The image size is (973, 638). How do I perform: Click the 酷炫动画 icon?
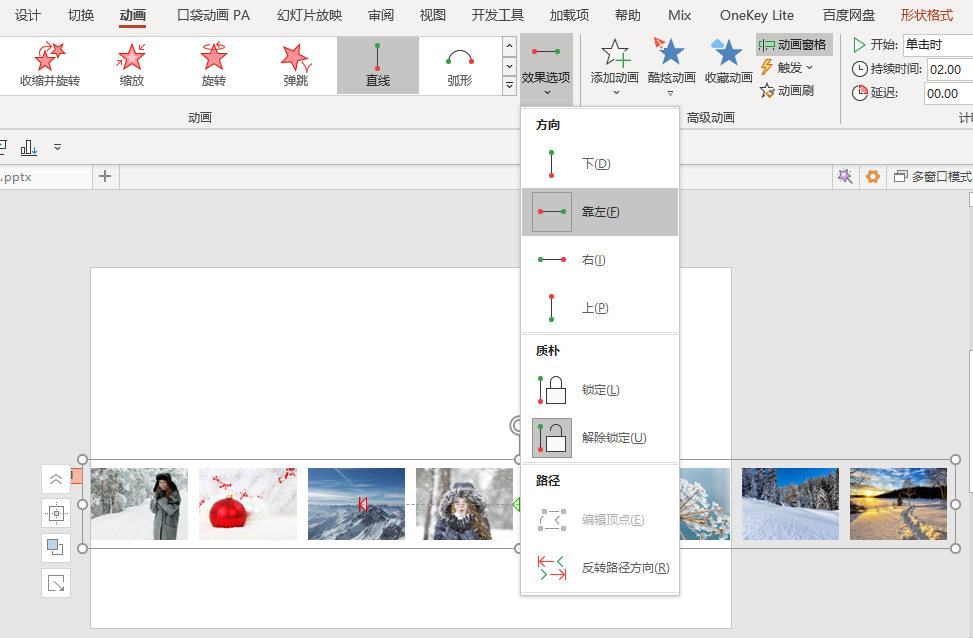[671, 63]
